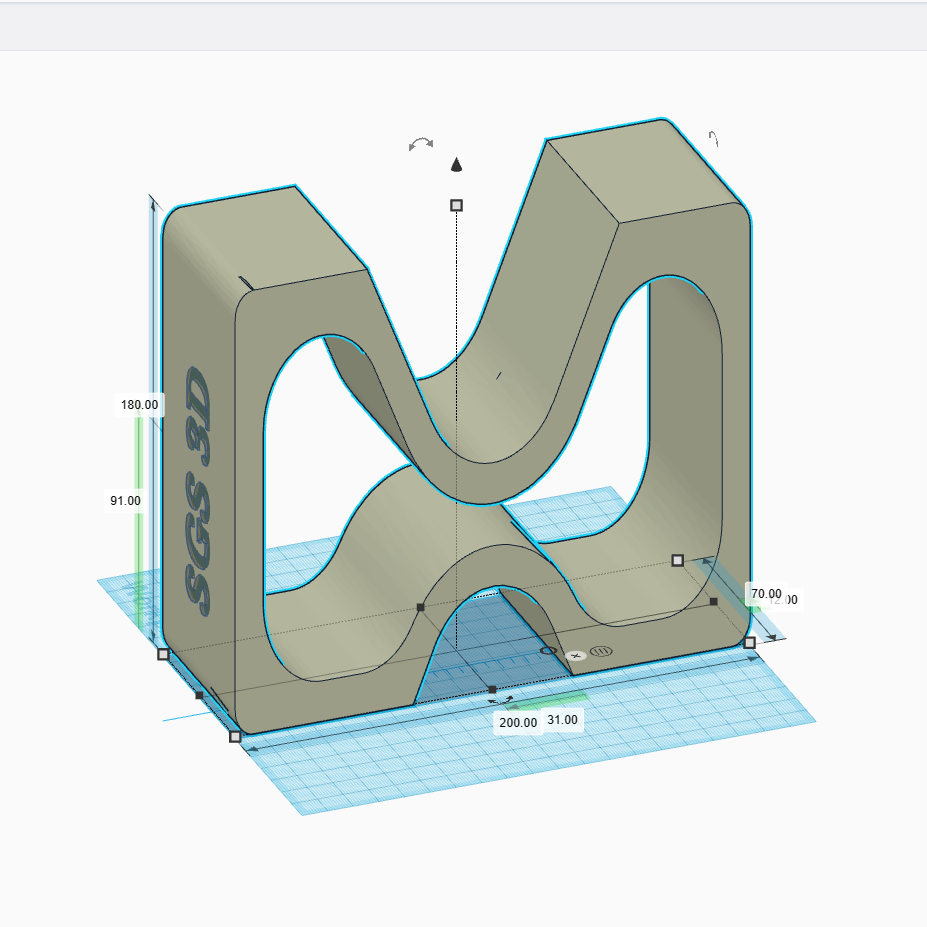Grab the black cone lift handle

click(x=457, y=165)
